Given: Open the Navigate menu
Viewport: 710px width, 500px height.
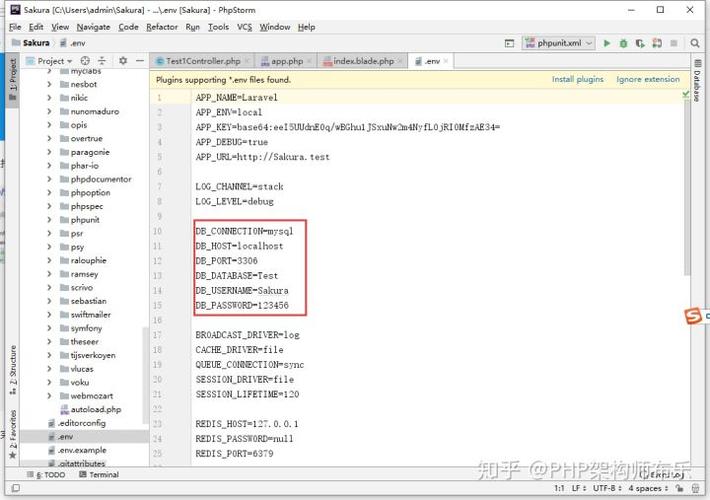Looking at the screenshot, I should 93,27.
